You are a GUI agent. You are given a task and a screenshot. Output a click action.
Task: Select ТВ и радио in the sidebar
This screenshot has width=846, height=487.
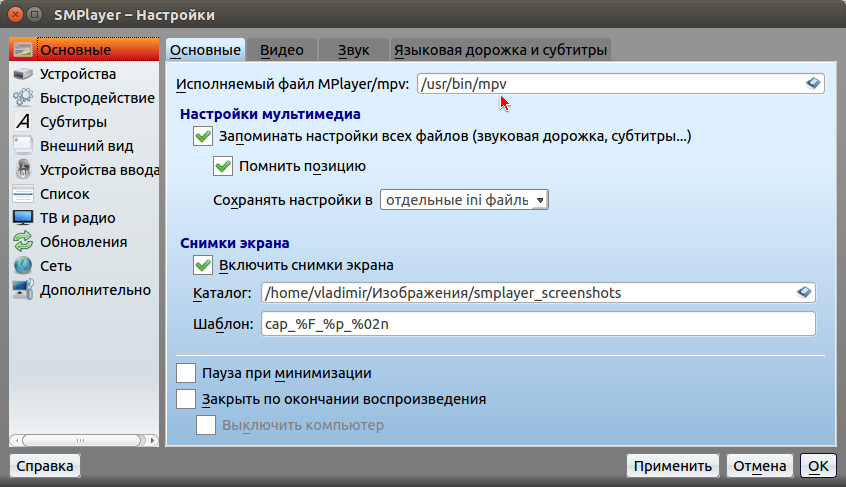[x=84, y=218]
